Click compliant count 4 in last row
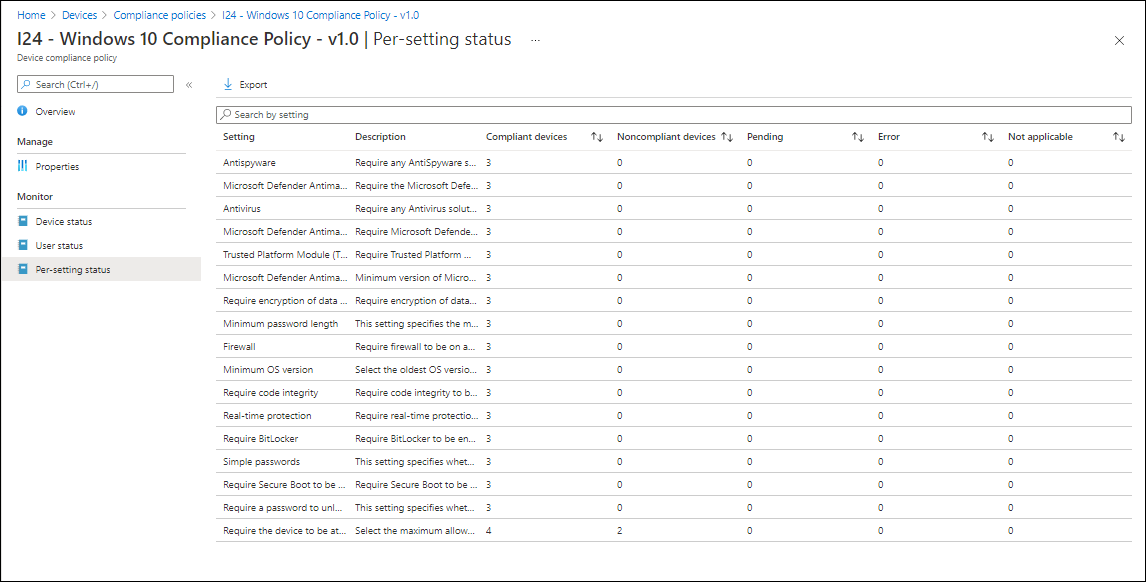This screenshot has height=582, width=1146. click(489, 531)
